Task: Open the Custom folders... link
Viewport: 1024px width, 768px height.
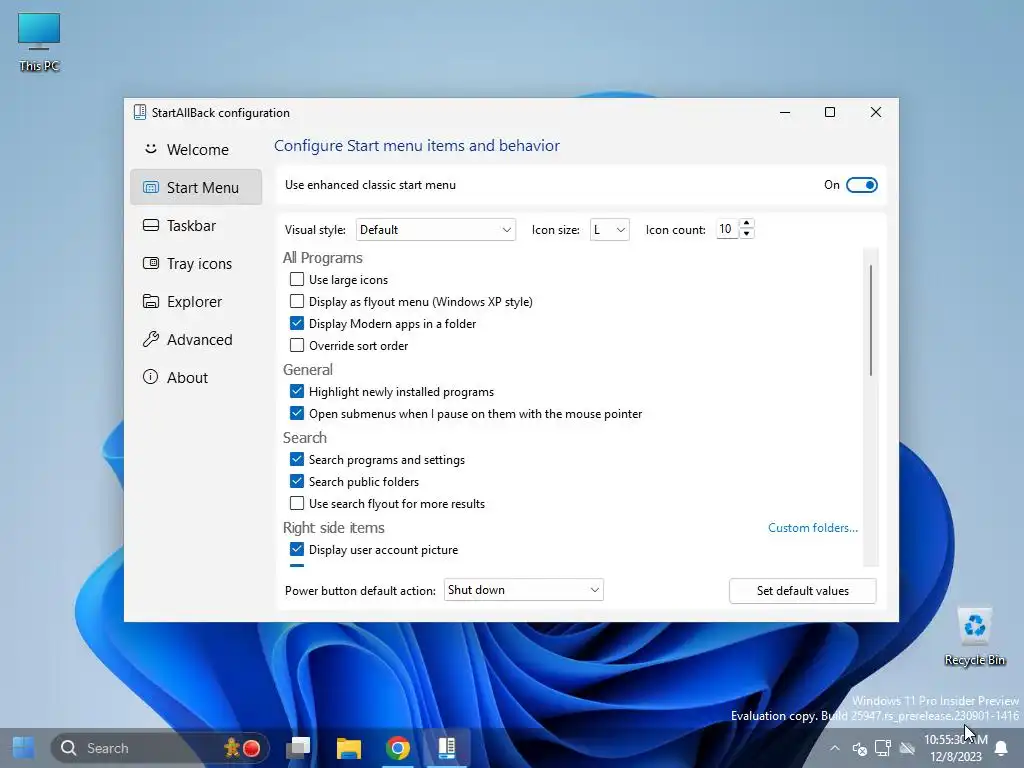Action: [x=813, y=528]
